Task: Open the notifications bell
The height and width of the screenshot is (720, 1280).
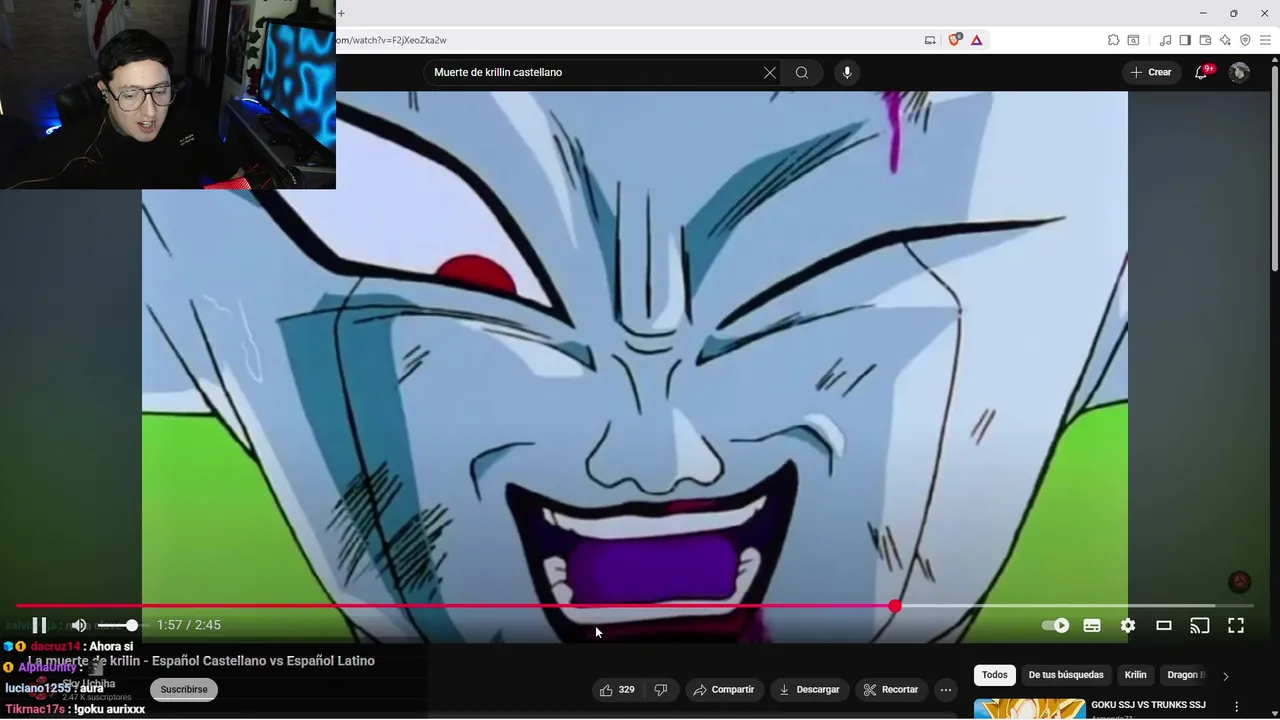Action: [x=1201, y=72]
